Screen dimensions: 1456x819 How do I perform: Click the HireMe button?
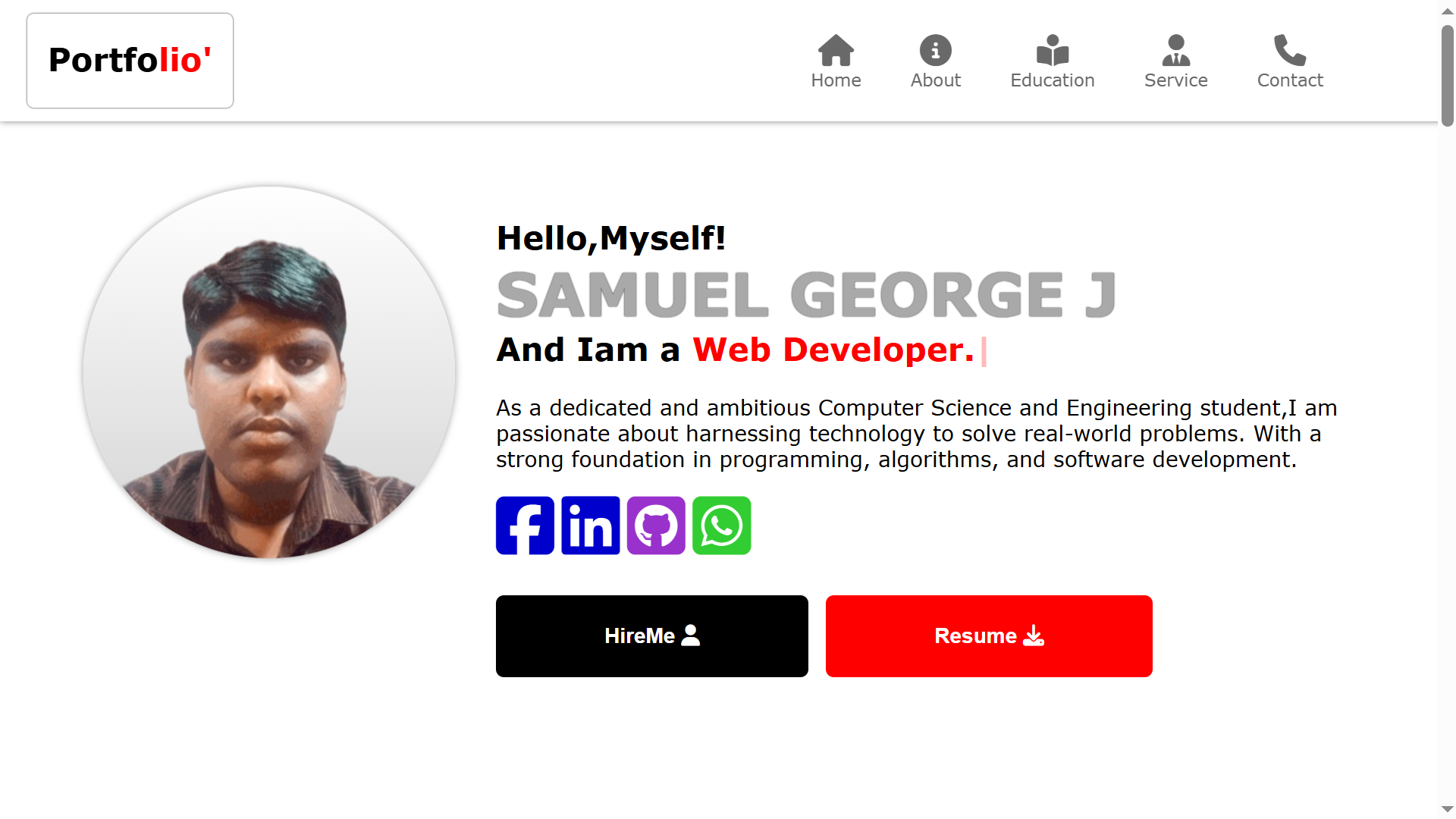point(652,636)
